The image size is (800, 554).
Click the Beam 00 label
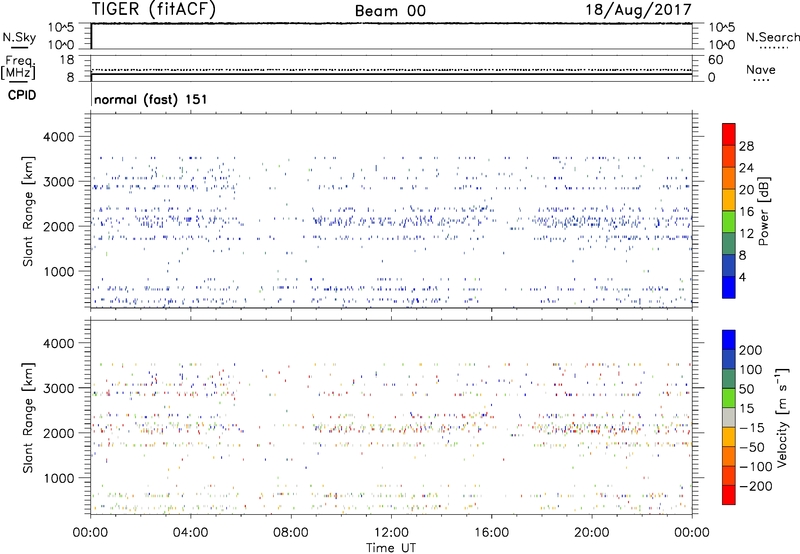point(390,11)
